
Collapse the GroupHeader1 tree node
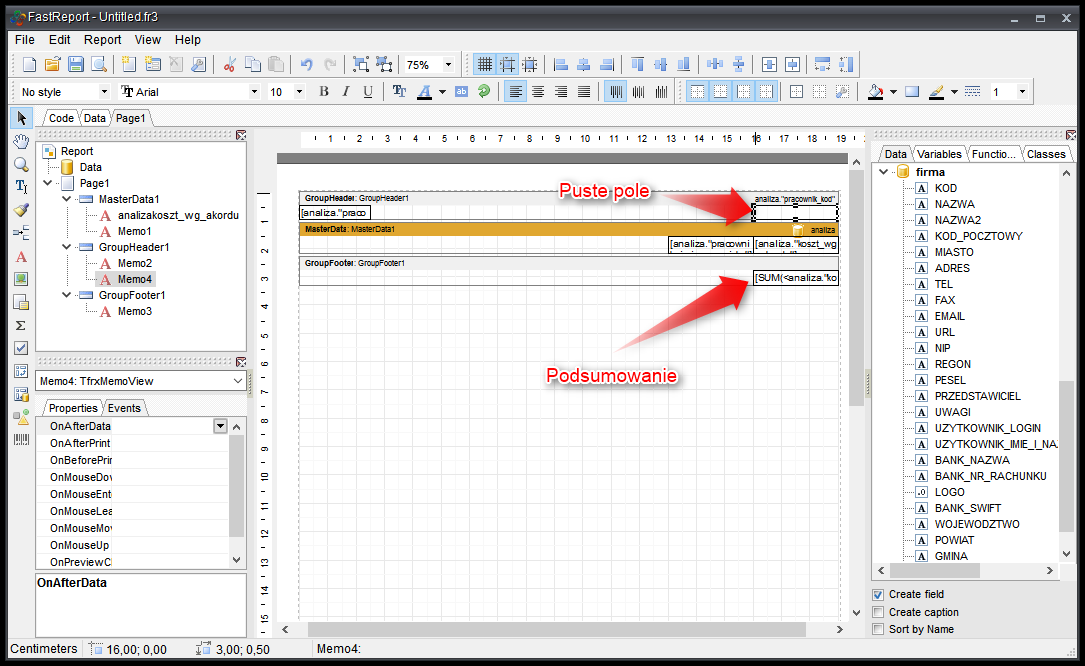pyautogui.click(x=66, y=247)
